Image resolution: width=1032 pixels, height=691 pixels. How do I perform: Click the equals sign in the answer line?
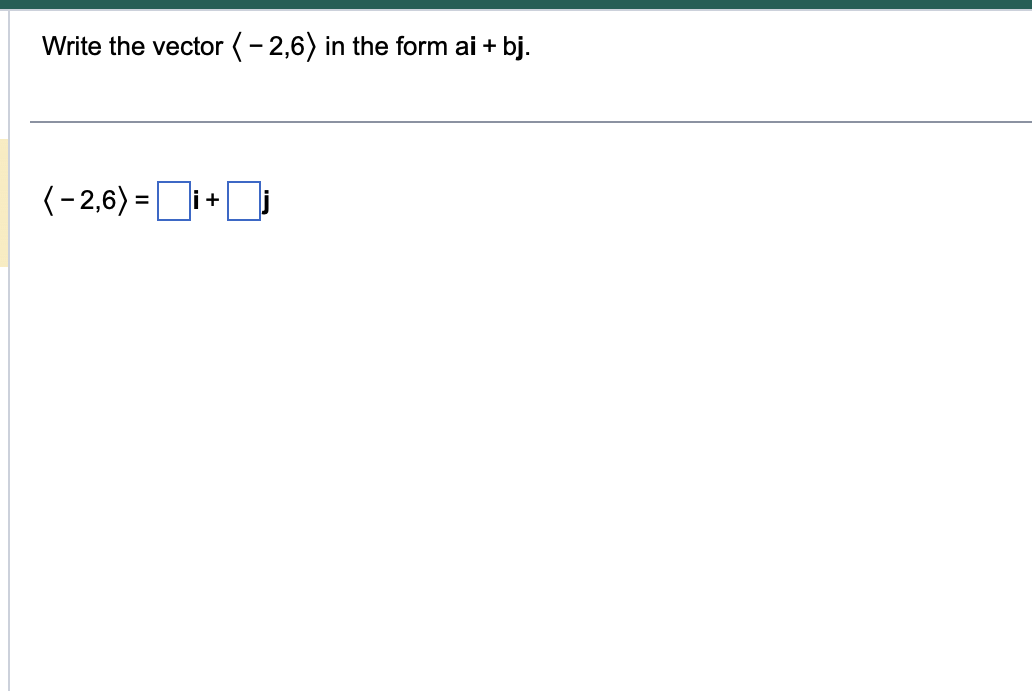point(143,200)
